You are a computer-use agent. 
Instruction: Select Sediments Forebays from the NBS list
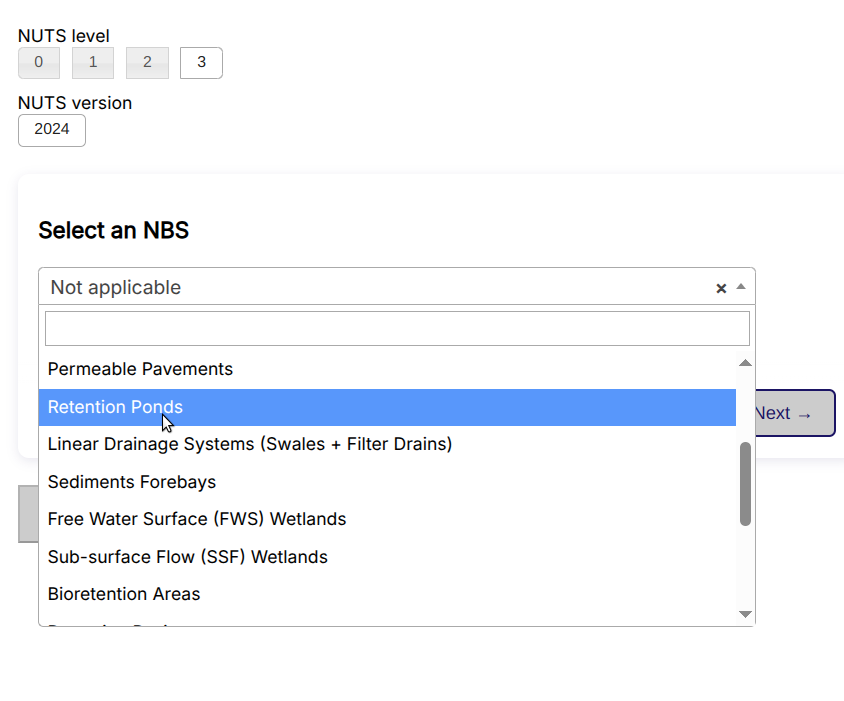tap(131, 482)
